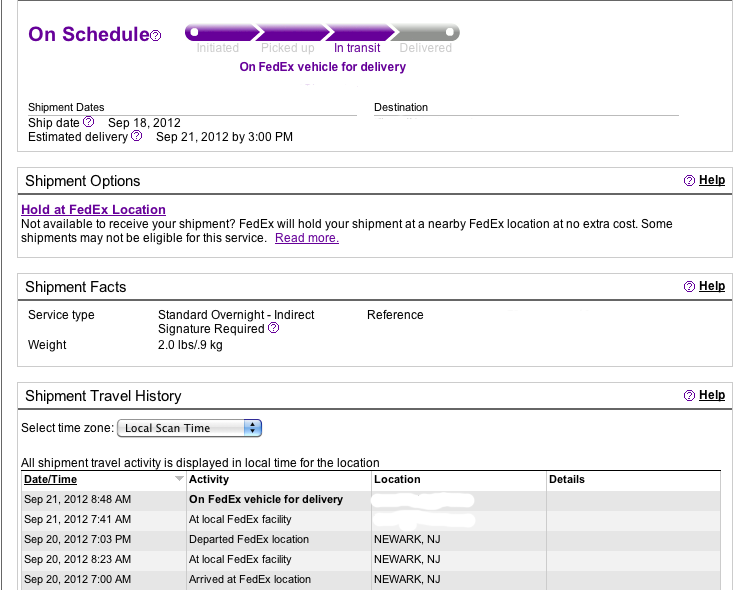Click the Location column header
Screen dimensions: 745x590
click(397, 479)
